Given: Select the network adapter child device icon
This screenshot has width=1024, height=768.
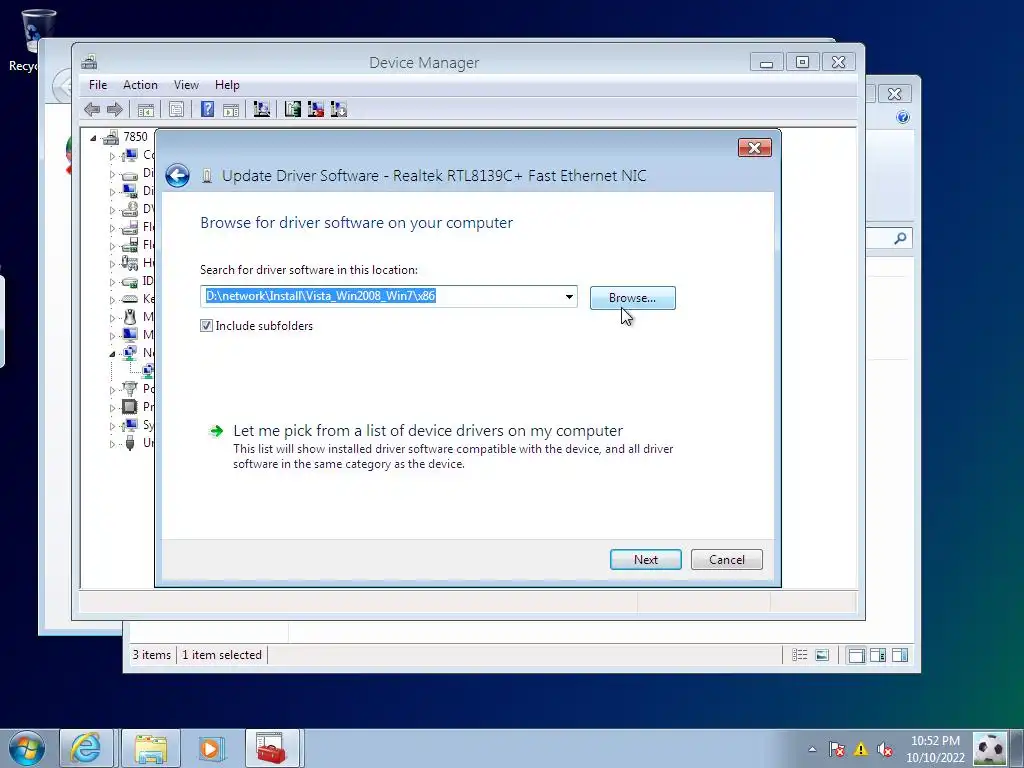Looking at the screenshot, I should tap(148, 371).
